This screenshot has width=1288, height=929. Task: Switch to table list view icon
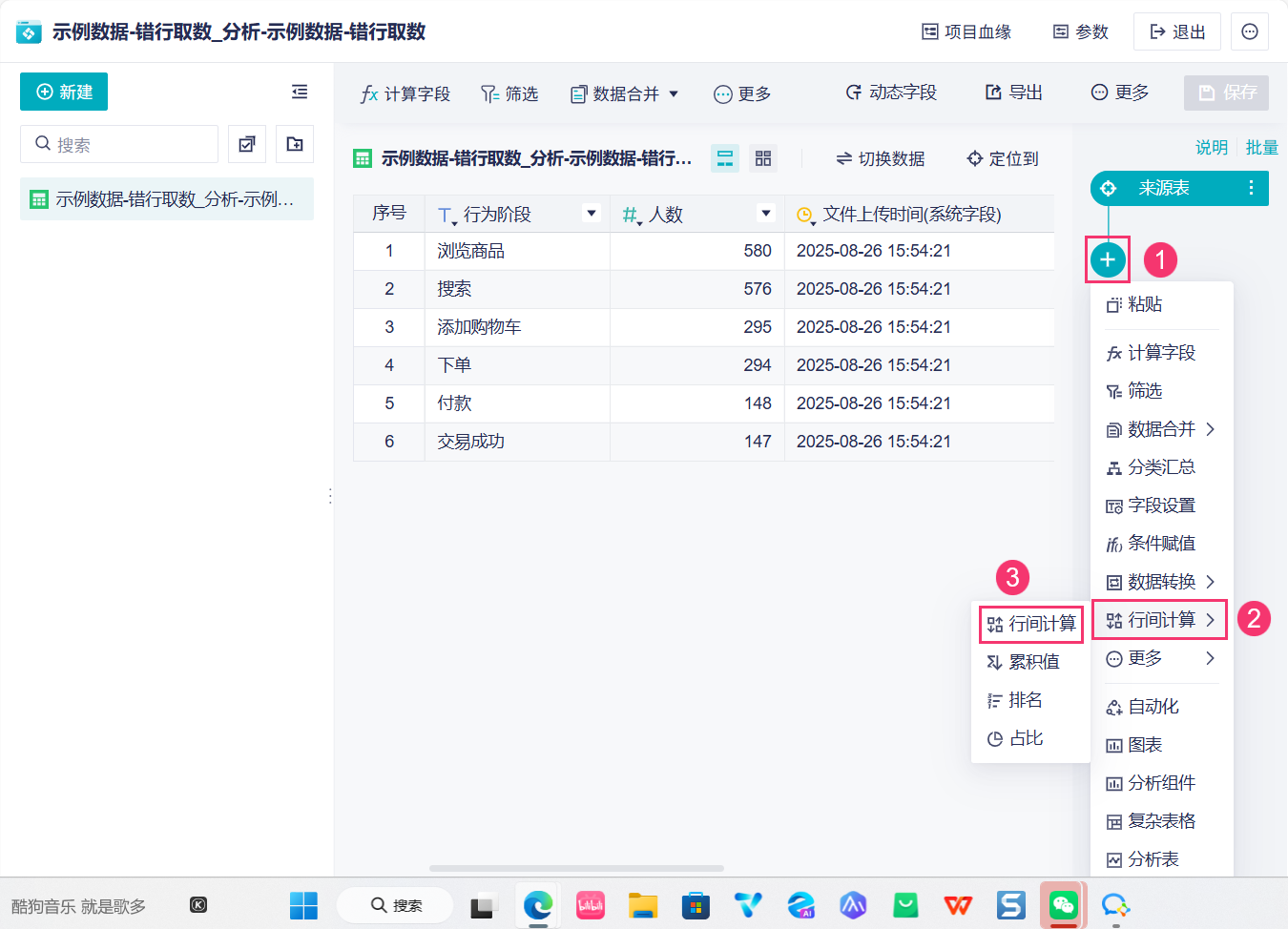pos(725,158)
